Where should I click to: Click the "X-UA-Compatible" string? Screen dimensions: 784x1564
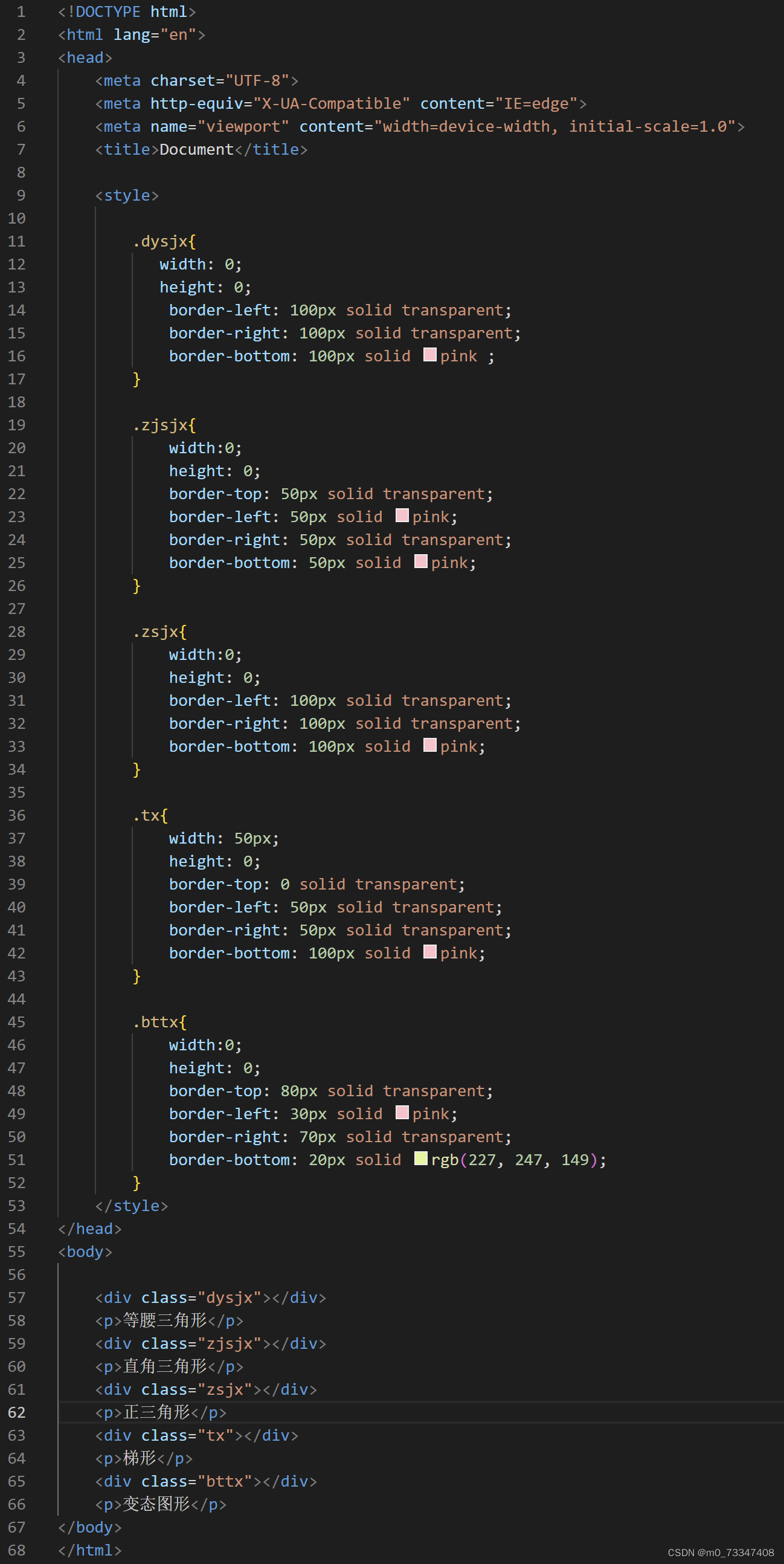332,104
